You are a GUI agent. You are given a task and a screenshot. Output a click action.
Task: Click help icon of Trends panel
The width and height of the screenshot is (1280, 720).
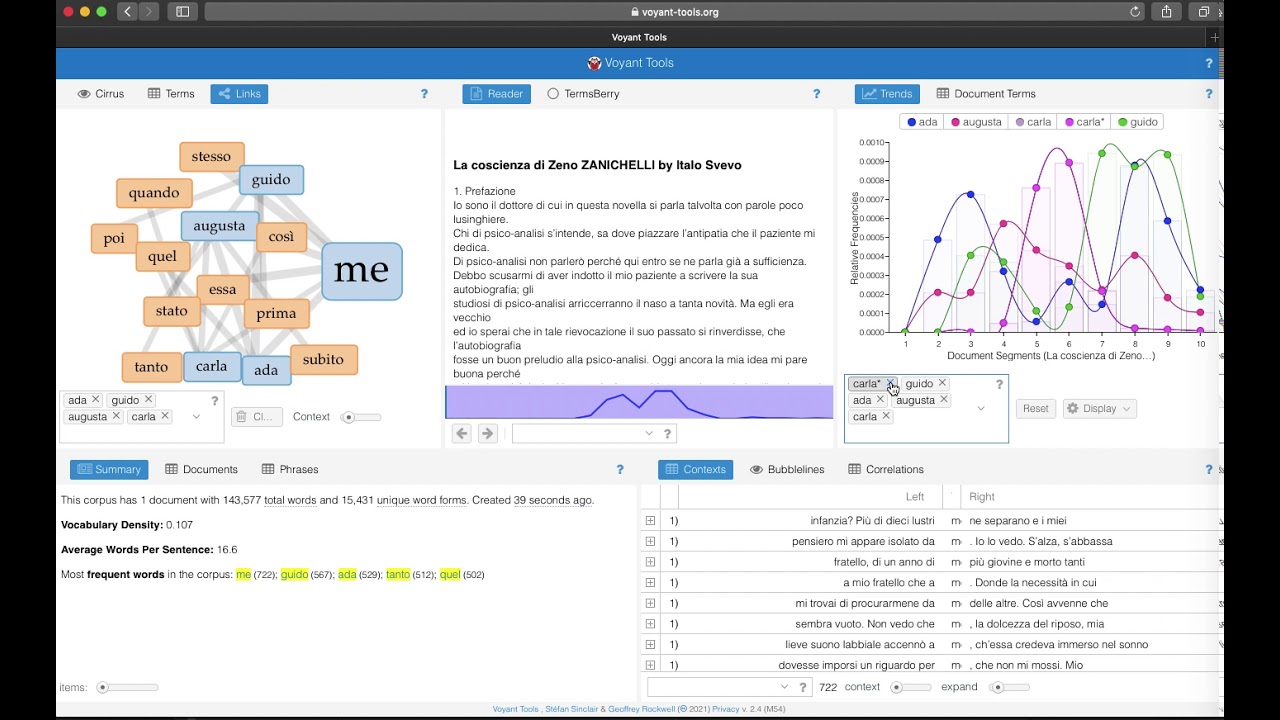[1208, 94]
